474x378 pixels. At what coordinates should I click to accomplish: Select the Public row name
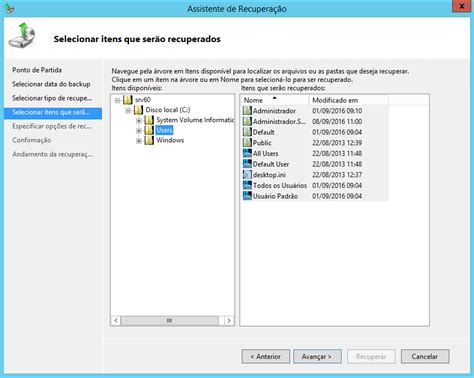pyautogui.click(x=262, y=143)
